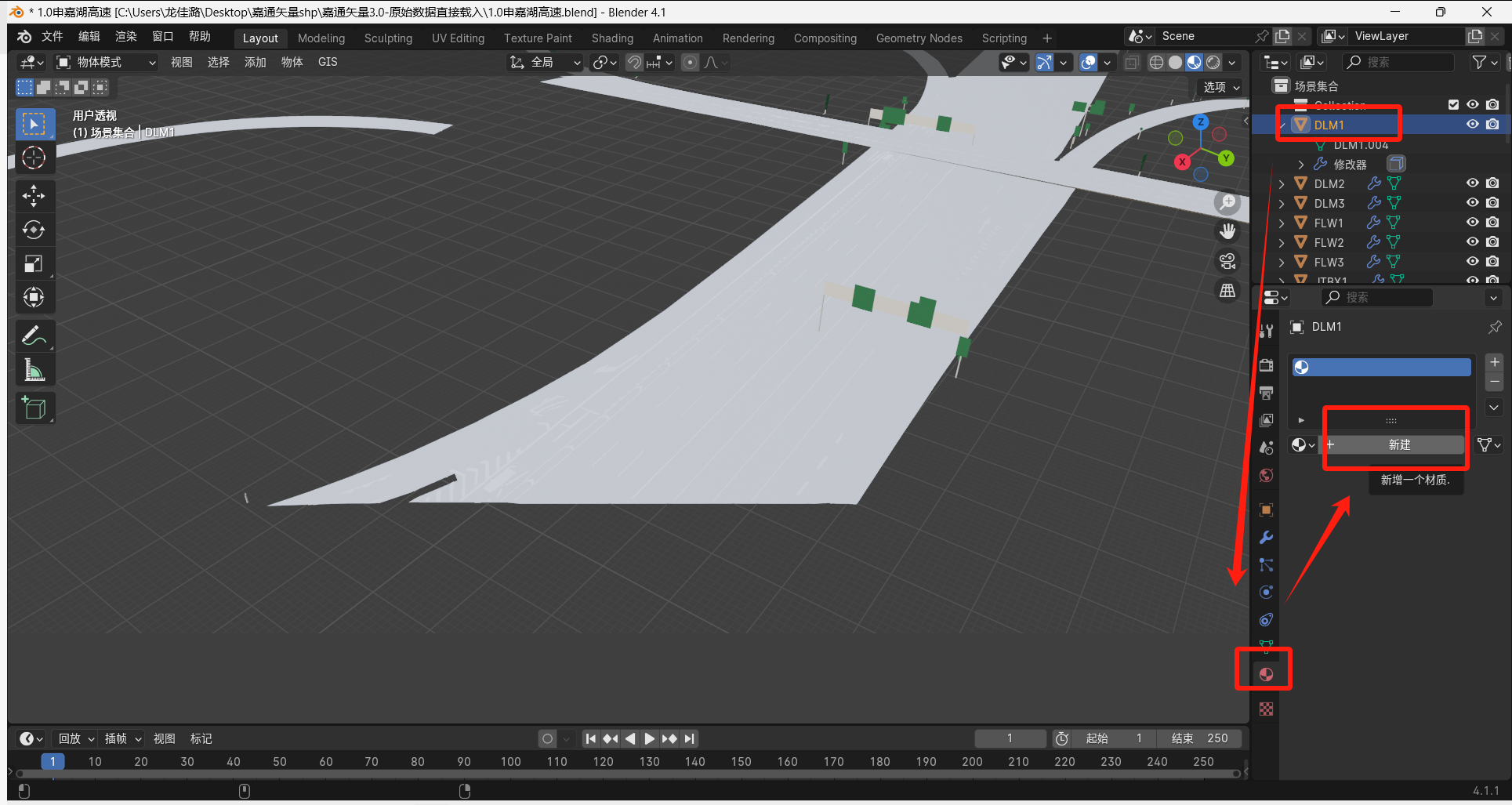The height and width of the screenshot is (805, 1512).
Task: Select the Measure tool
Action: pyautogui.click(x=34, y=370)
